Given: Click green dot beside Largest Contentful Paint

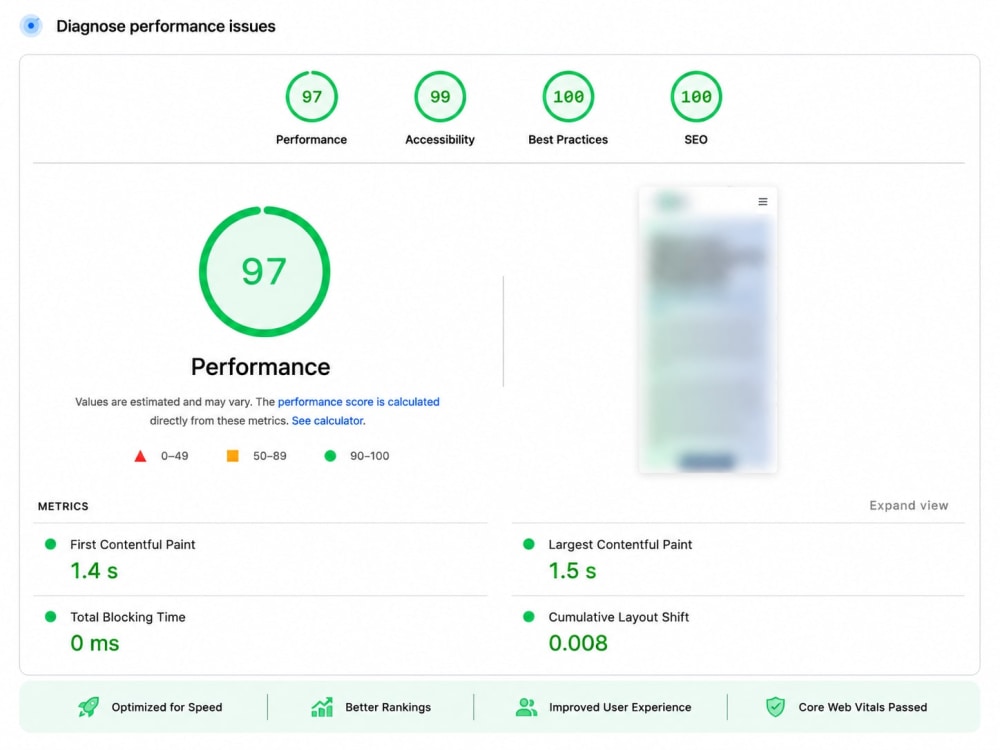Looking at the screenshot, I should [529, 544].
